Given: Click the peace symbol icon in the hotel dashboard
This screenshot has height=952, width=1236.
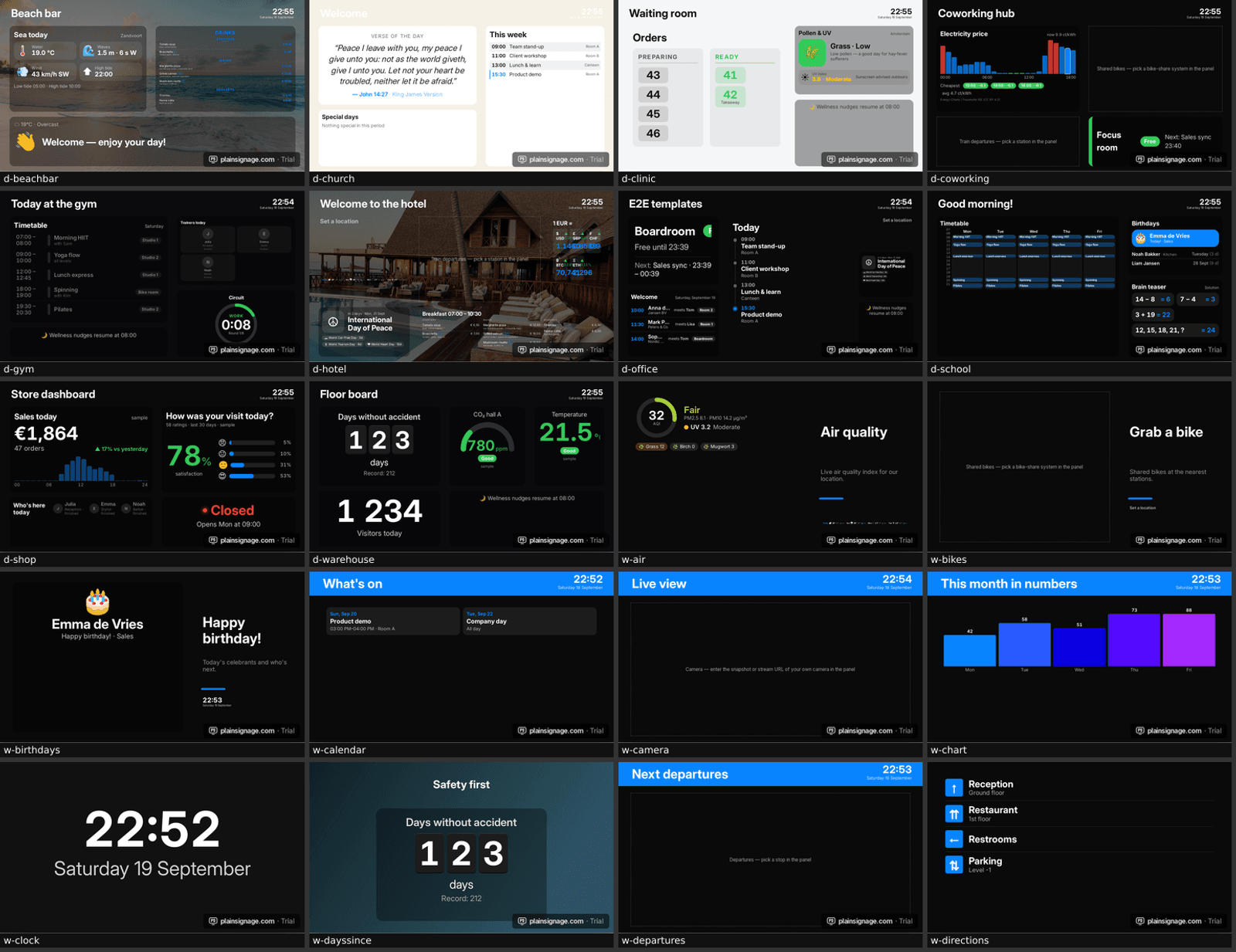Looking at the screenshot, I should pyautogui.click(x=333, y=322).
